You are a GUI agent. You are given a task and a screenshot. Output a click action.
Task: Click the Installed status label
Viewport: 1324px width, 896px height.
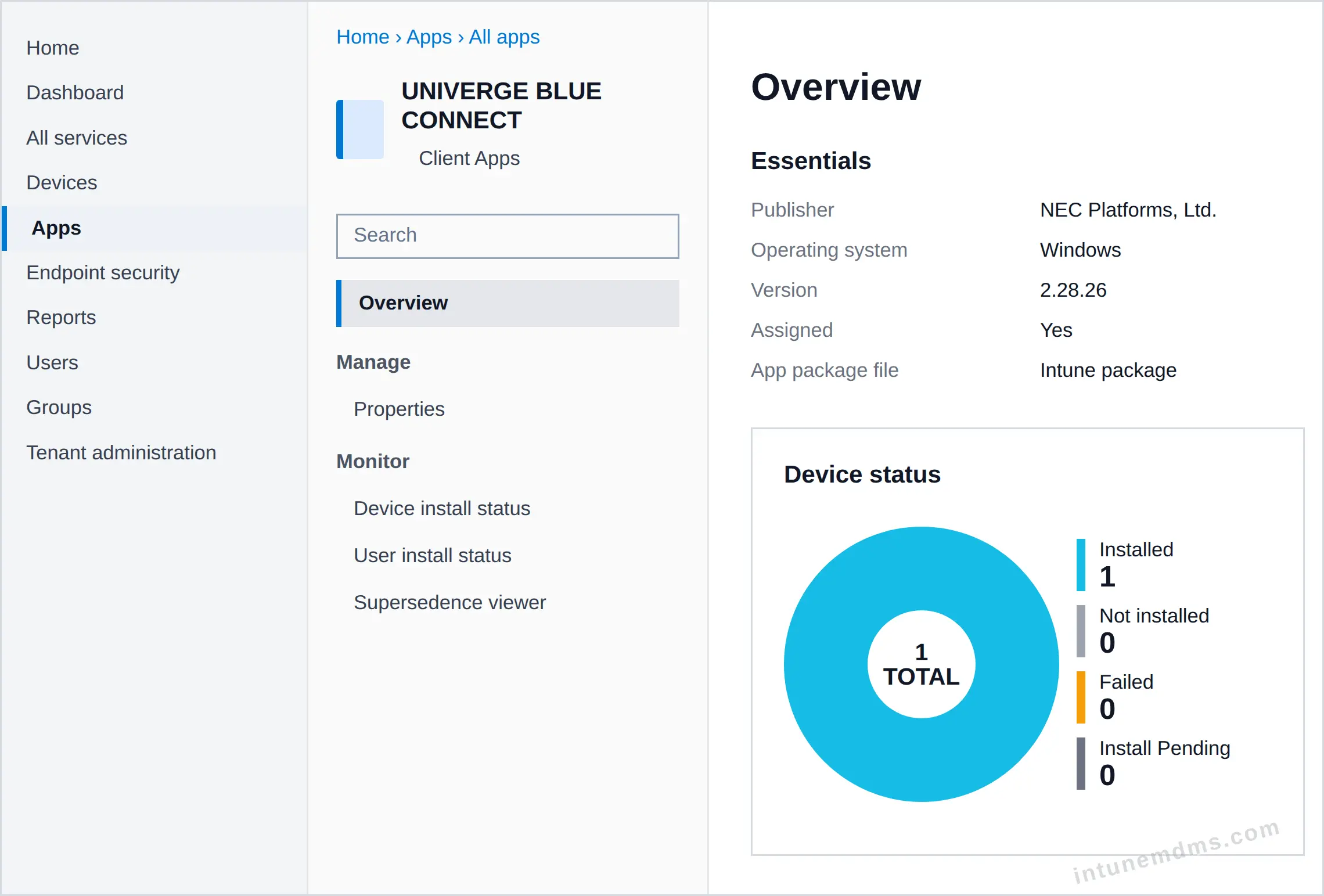[x=1136, y=549]
